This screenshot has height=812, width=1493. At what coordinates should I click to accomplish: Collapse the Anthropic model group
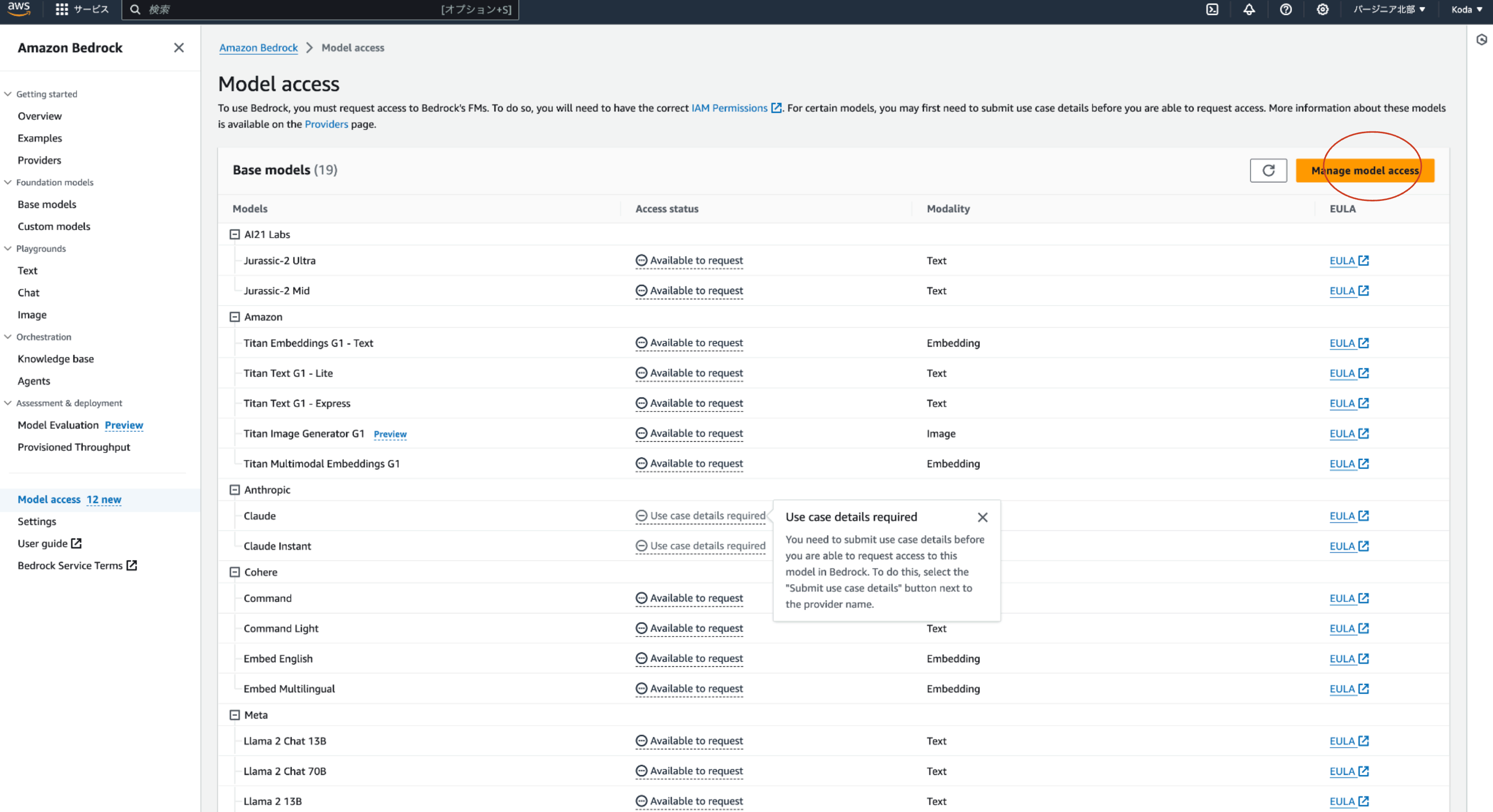(235, 490)
